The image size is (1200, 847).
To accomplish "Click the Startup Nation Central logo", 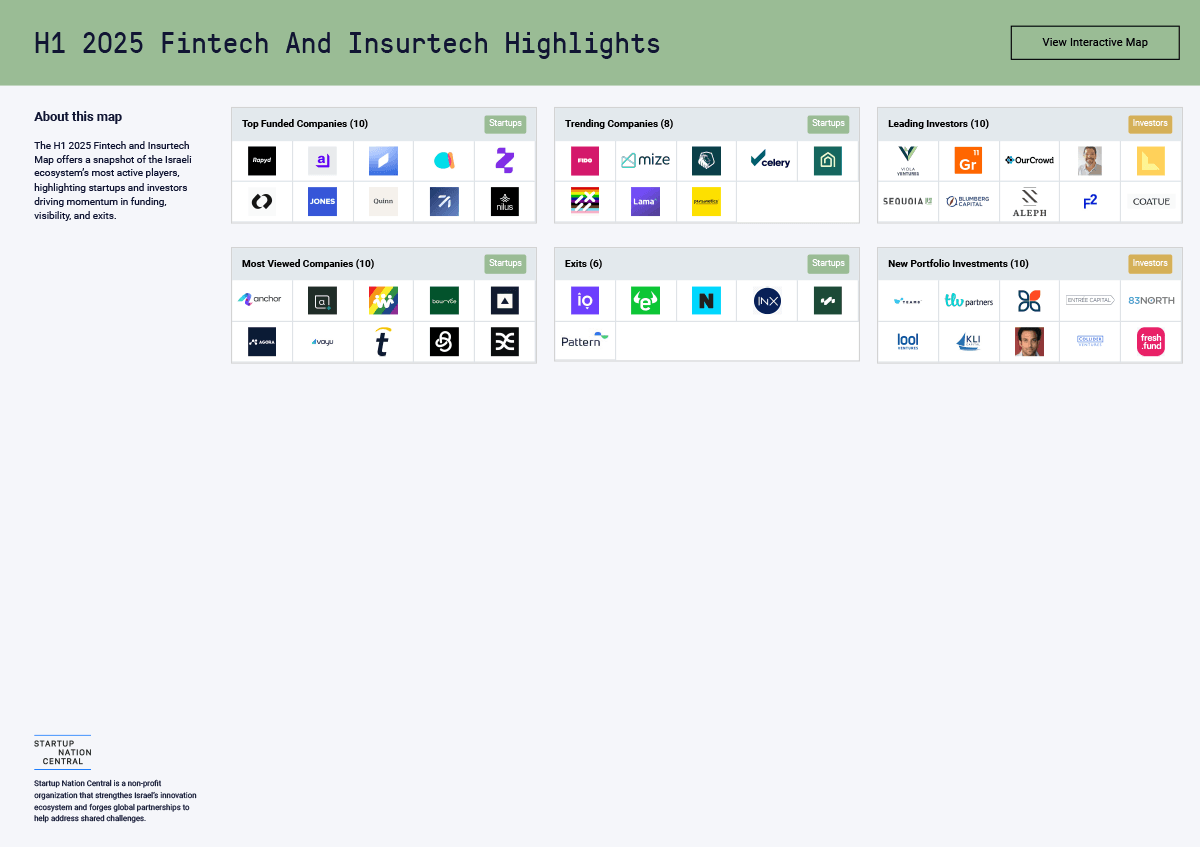I will 62,752.
